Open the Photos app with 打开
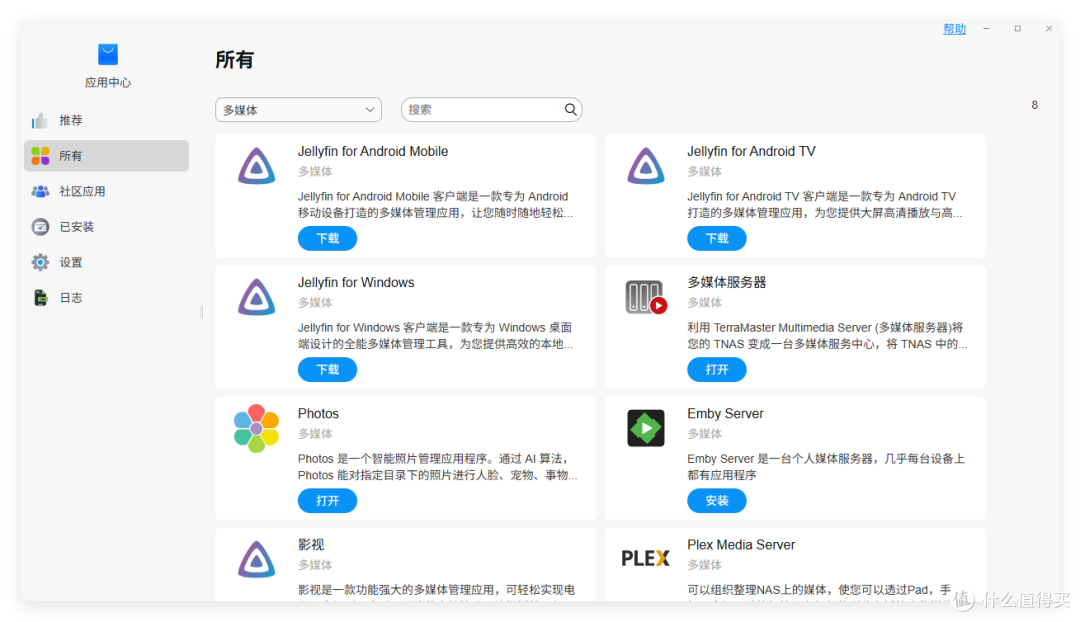The height and width of the screenshot is (622, 1080). coord(327,501)
